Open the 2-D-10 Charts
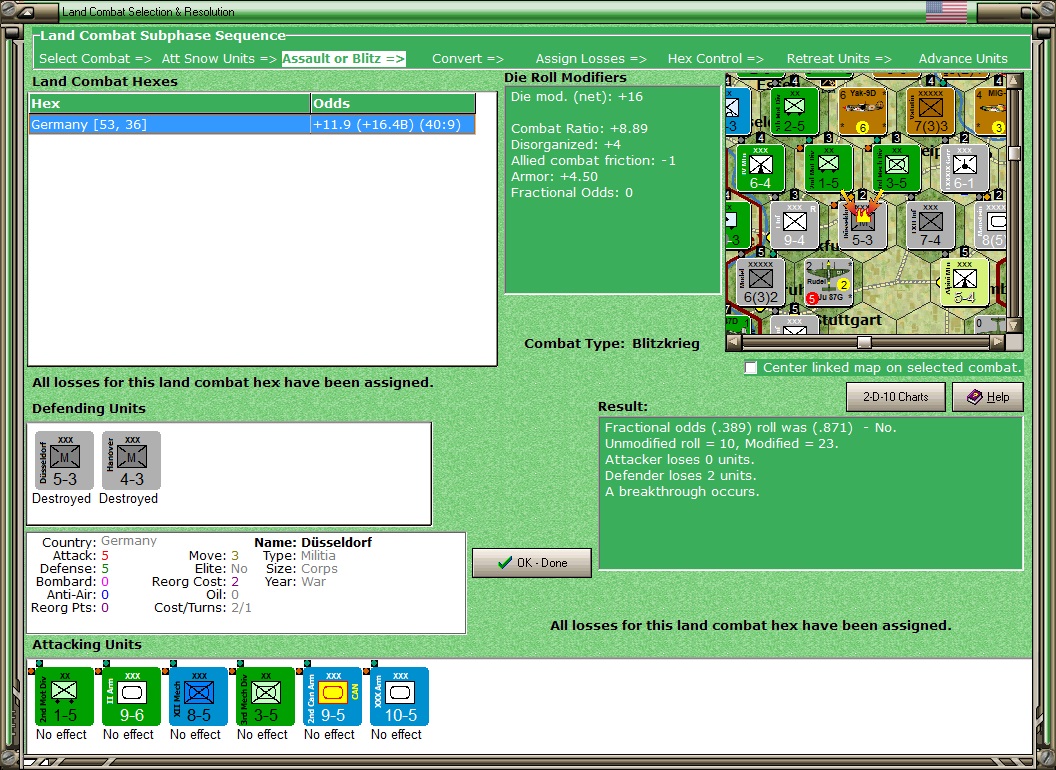Viewport: 1056px width, 770px height. click(896, 397)
